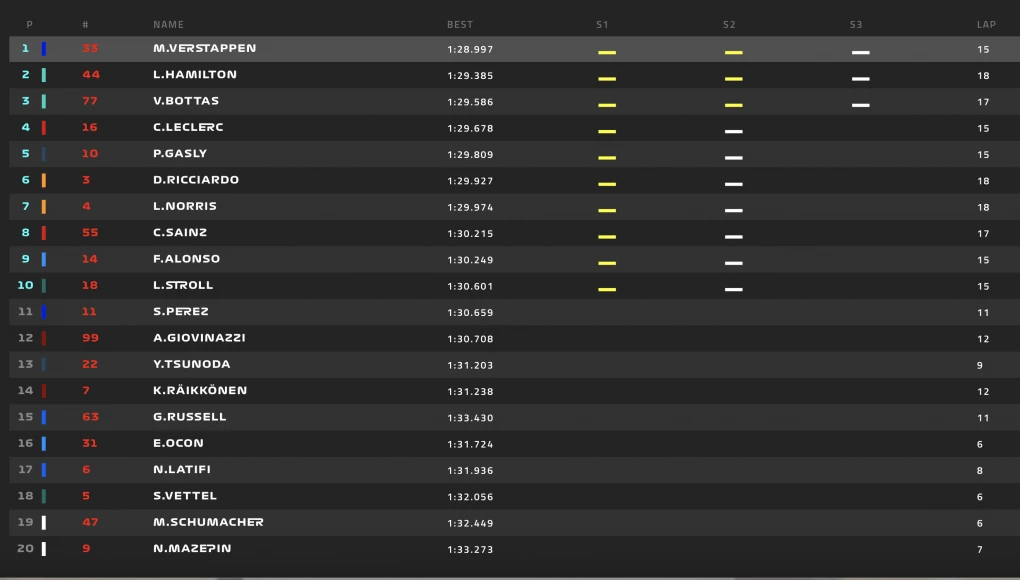Click Gasly's white S2 sector marker
The height and width of the screenshot is (580, 1020).
[x=733, y=157]
